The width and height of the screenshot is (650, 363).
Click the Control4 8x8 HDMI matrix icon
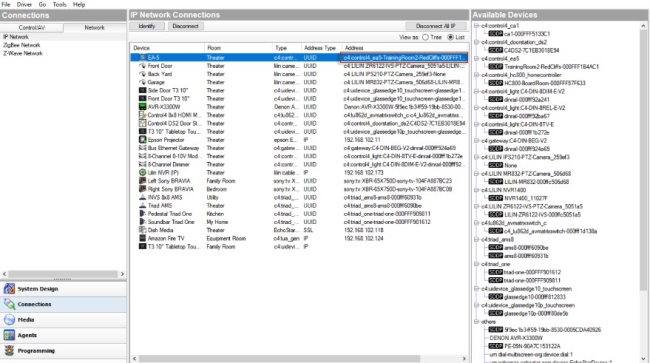[143, 115]
